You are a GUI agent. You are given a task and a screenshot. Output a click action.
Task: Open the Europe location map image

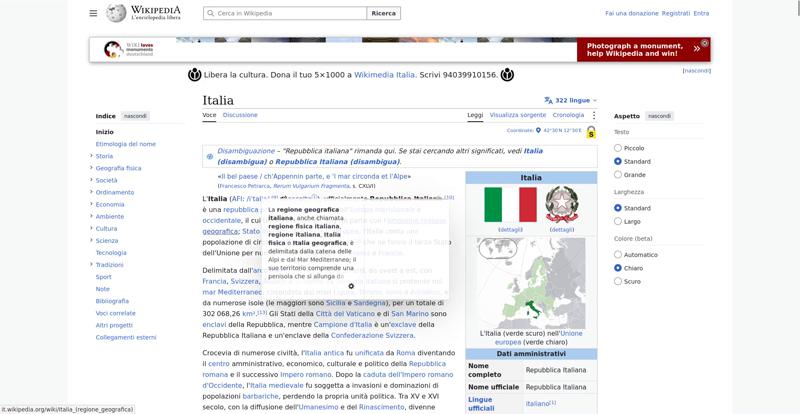531,283
